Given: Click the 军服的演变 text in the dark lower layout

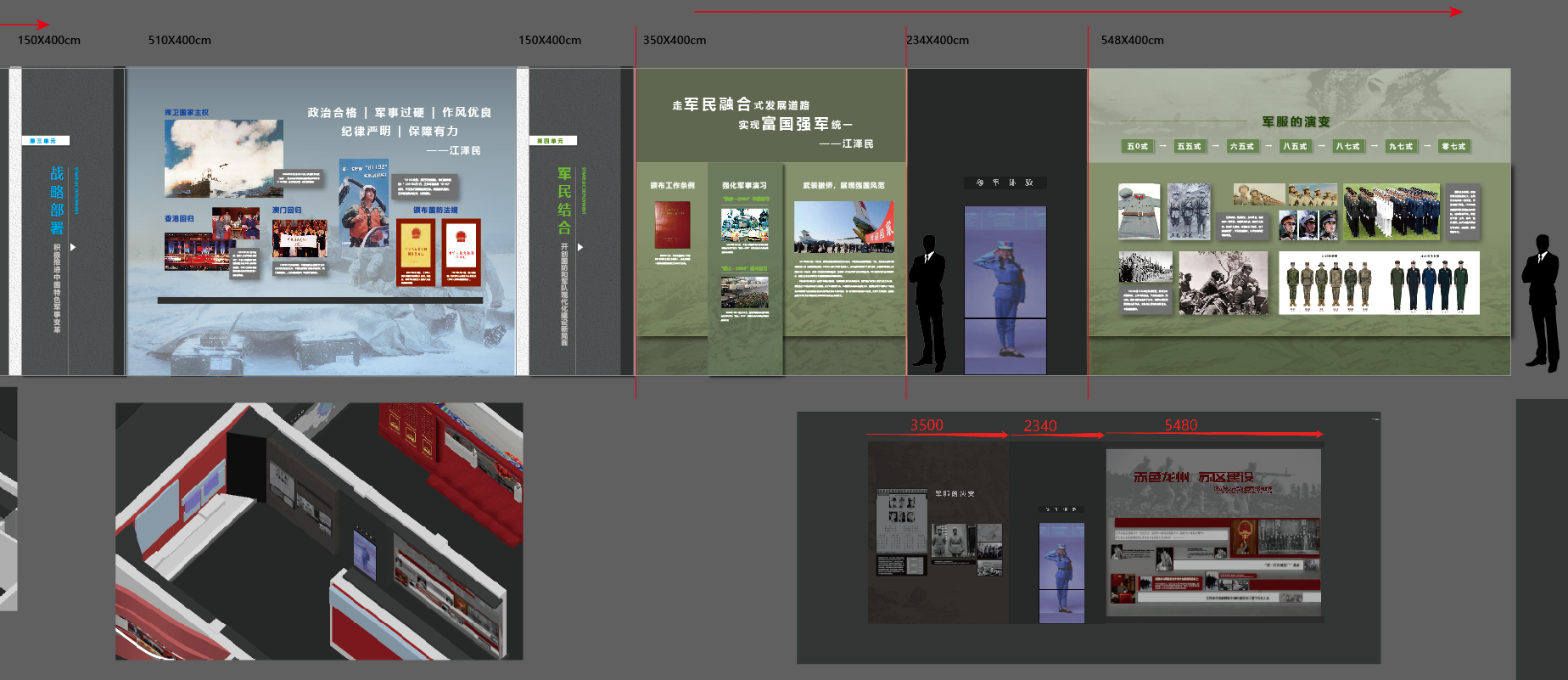Looking at the screenshot, I should (x=955, y=493).
